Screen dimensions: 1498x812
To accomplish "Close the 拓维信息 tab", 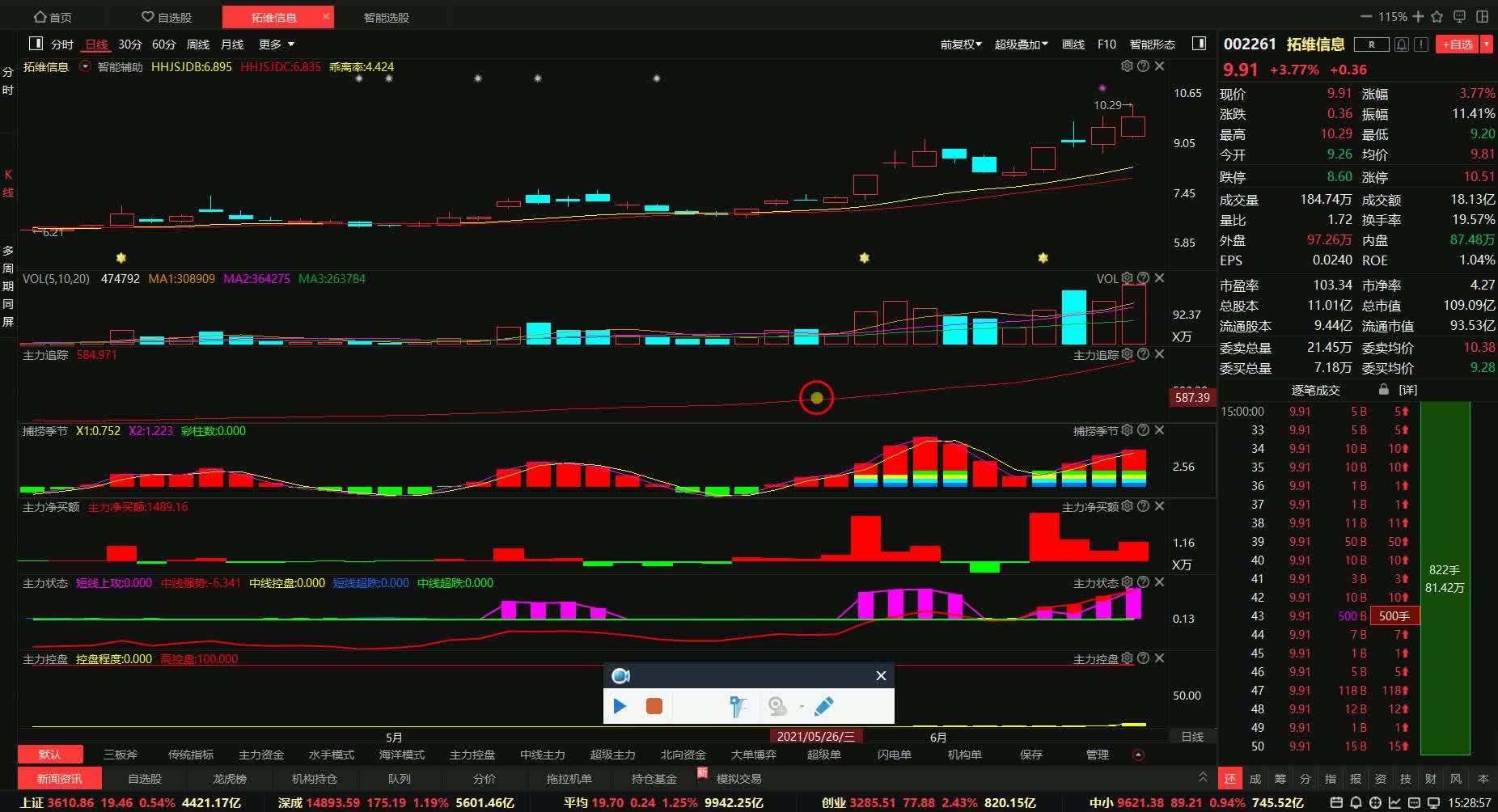I will (326, 16).
